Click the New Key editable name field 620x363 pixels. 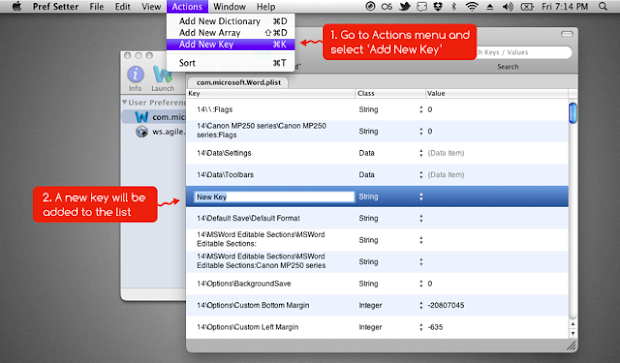pos(274,197)
